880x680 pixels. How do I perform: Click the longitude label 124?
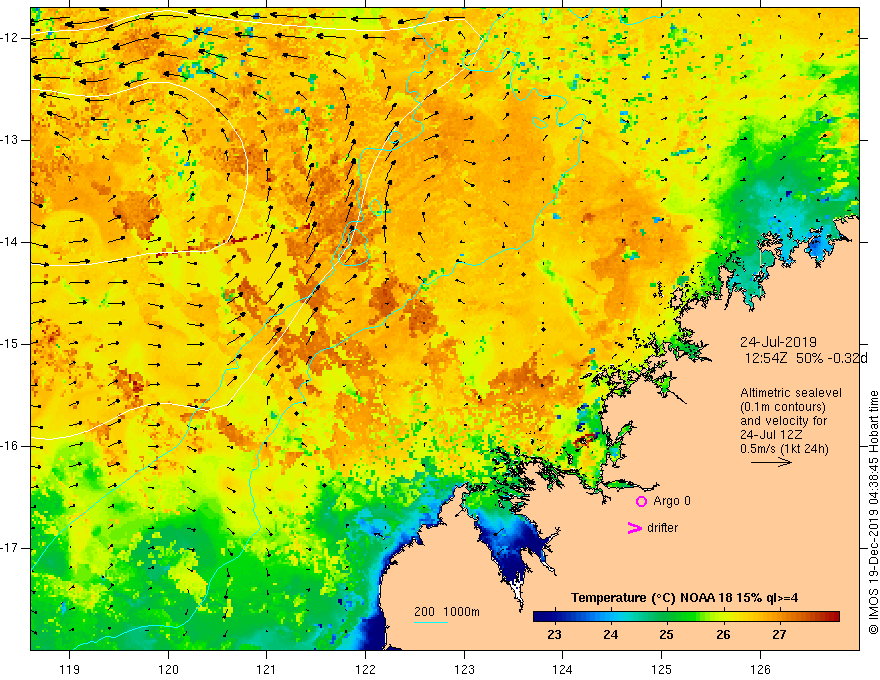click(x=562, y=669)
